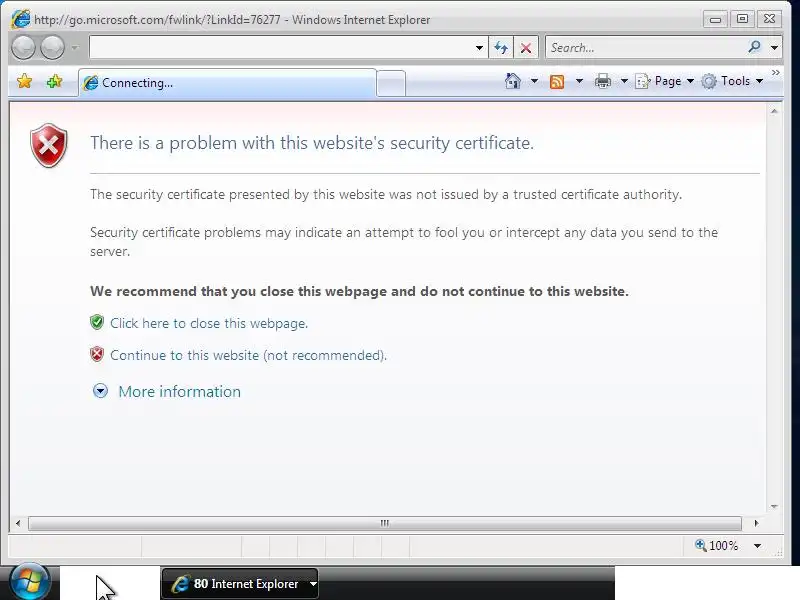
Task: Click the IE logo in title bar
Action: click(21, 19)
